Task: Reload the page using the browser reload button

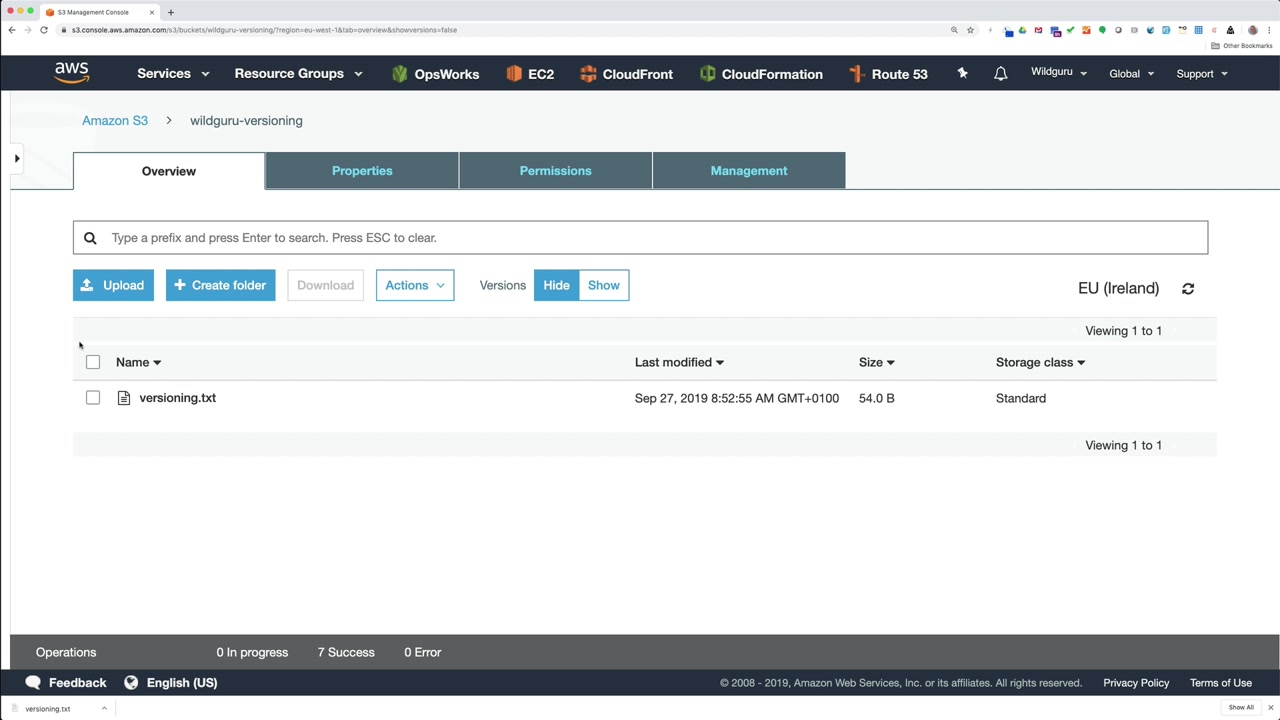Action: (x=44, y=30)
